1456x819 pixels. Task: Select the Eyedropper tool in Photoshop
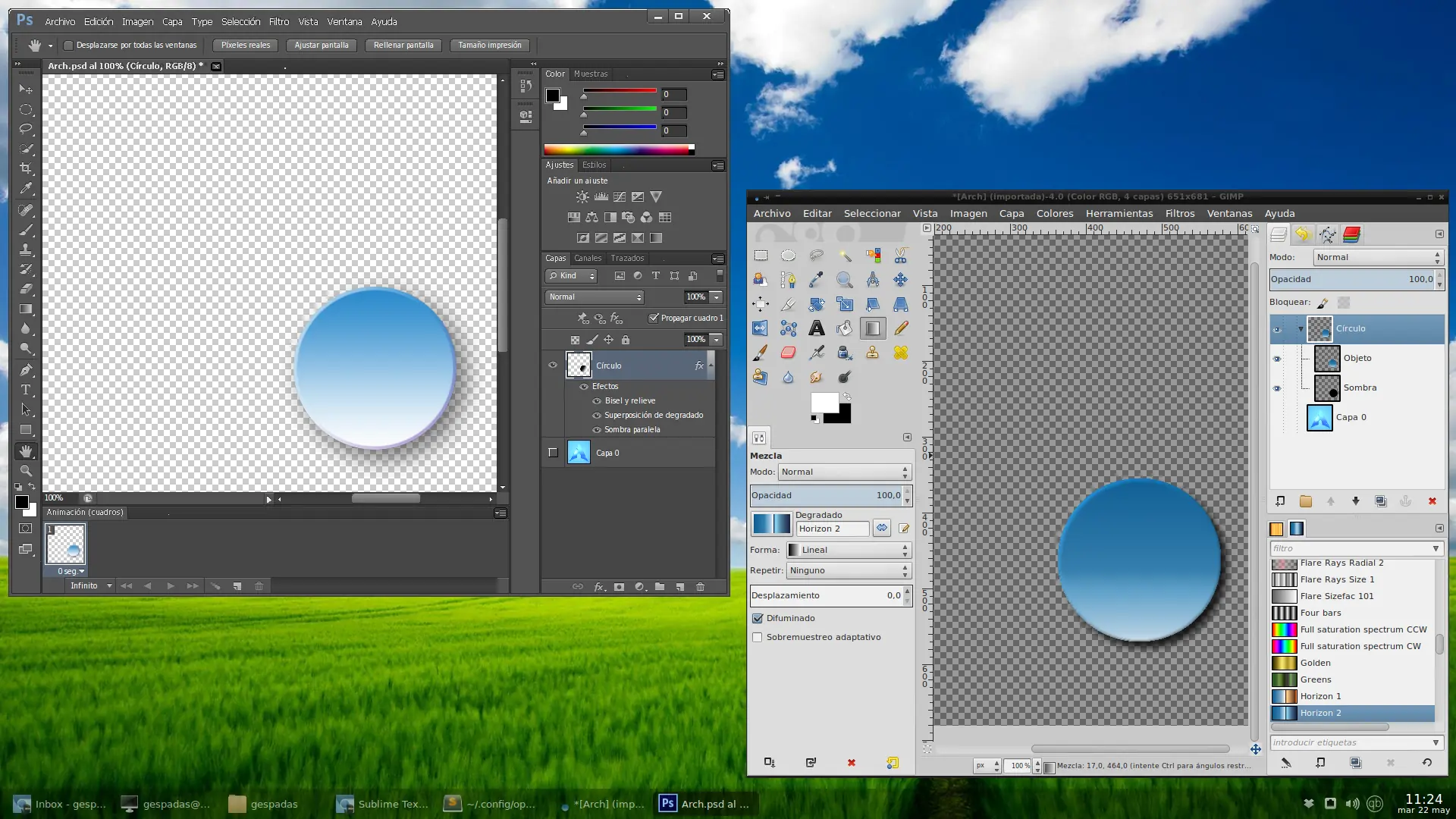coord(26,188)
